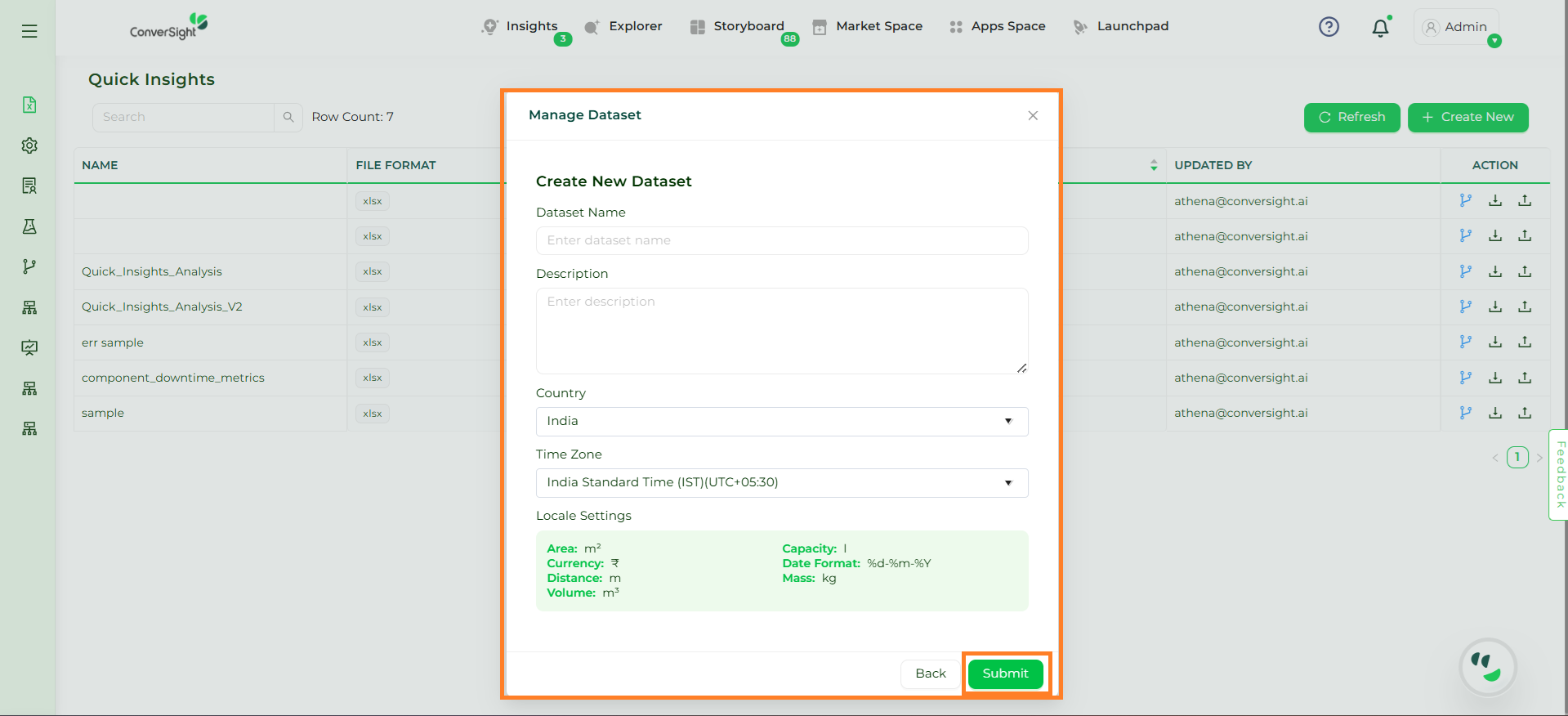The image size is (1568, 716).
Task: Close the Manage Dataset dialog
Action: [1033, 115]
